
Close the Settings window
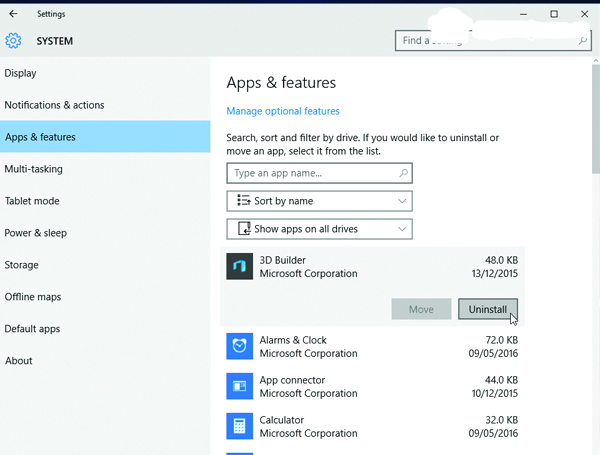[584, 14]
